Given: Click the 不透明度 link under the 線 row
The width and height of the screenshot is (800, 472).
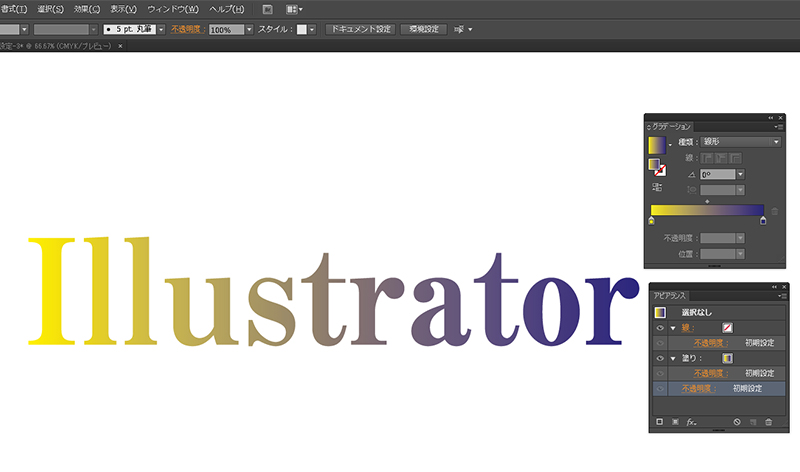Looking at the screenshot, I should [x=711, y=343].
